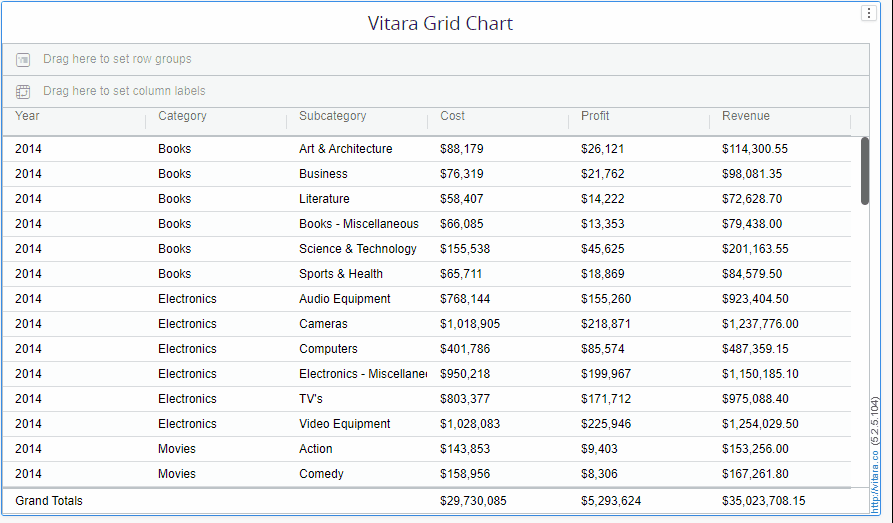Viewport: 893px width, 523px height.
Task: Click the vertical scrollbar thumb
Action: (864, 170)
